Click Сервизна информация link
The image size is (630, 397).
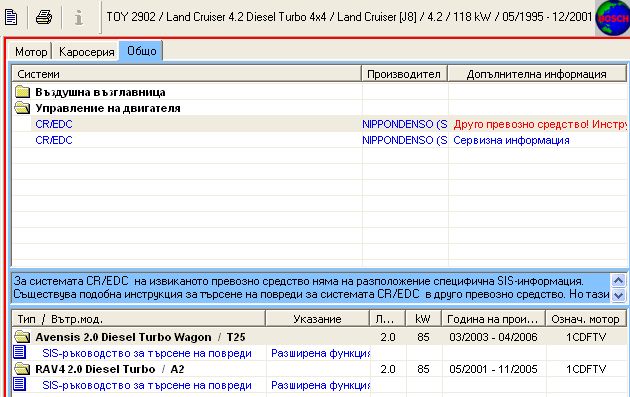tap(511, 140)
